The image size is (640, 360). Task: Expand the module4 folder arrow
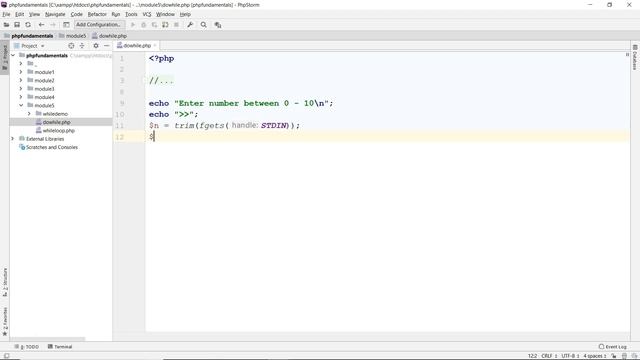pyautogui.click(x=21, y=97)
